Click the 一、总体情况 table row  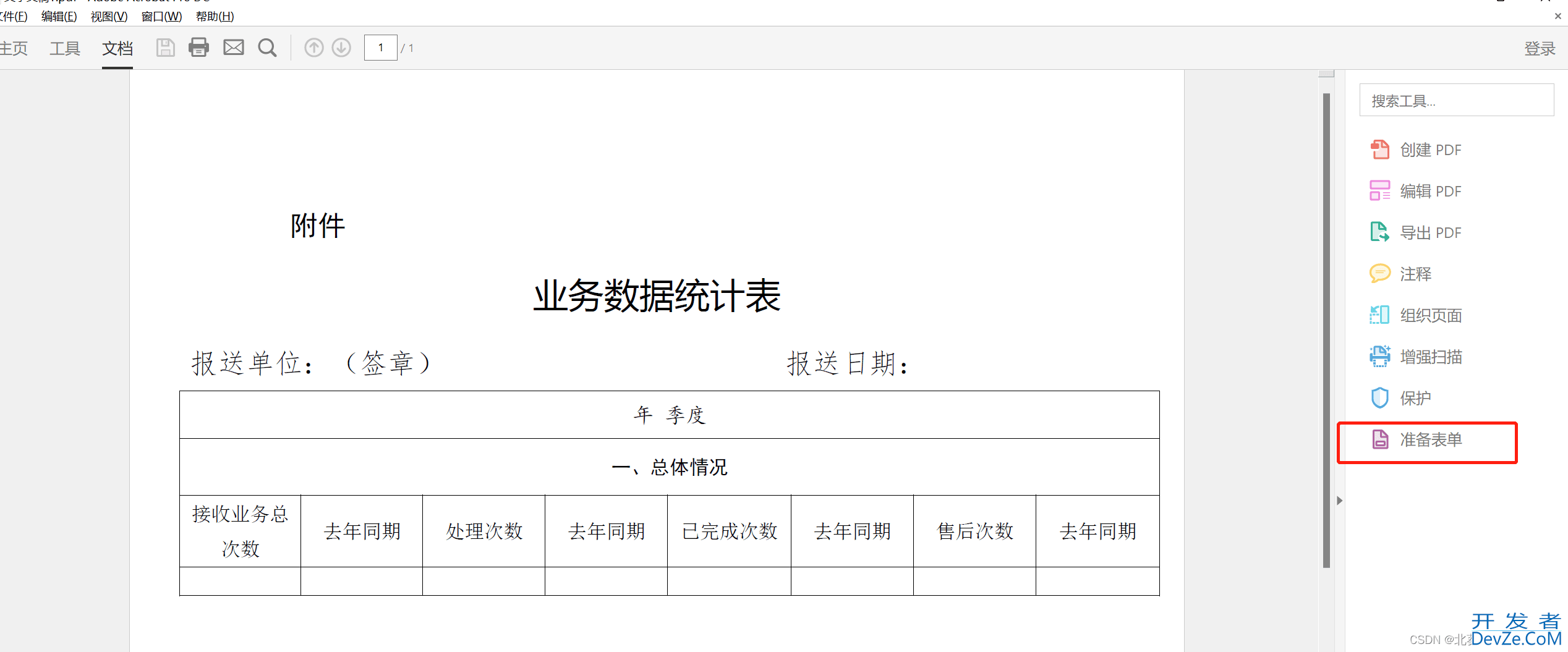click(670, 467)
